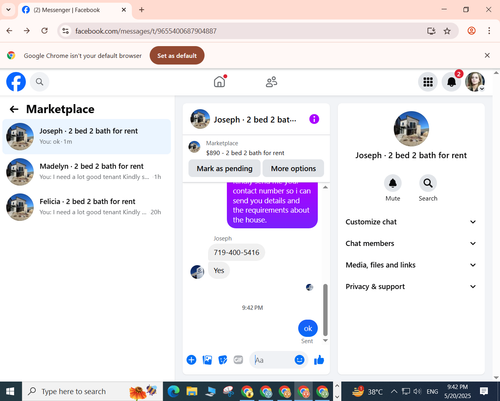The height and width of the screenshot is (401, 500).
Task: Navigate back in Chrome
Action: 9,31
